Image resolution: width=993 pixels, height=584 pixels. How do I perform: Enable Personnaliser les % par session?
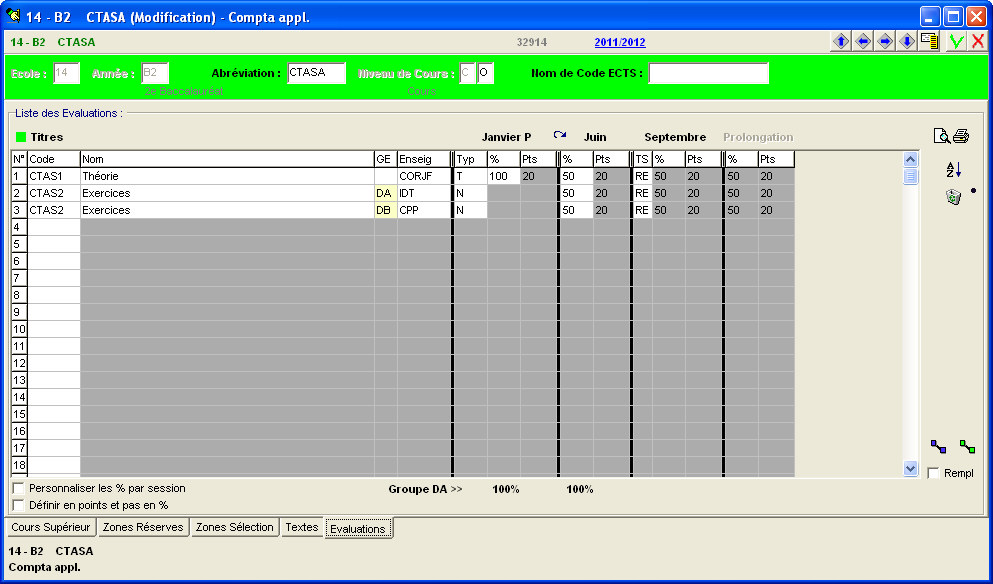coord(18,488)
